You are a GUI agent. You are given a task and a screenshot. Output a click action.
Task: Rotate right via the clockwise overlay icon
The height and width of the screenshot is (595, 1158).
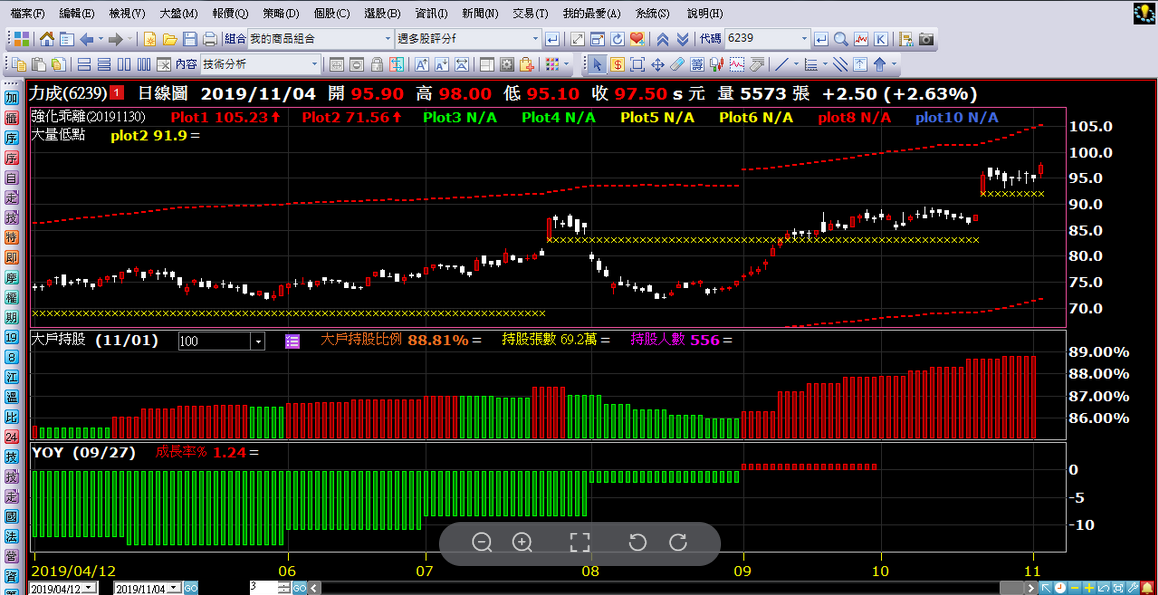pyautogui.click(x=677, y=543)
